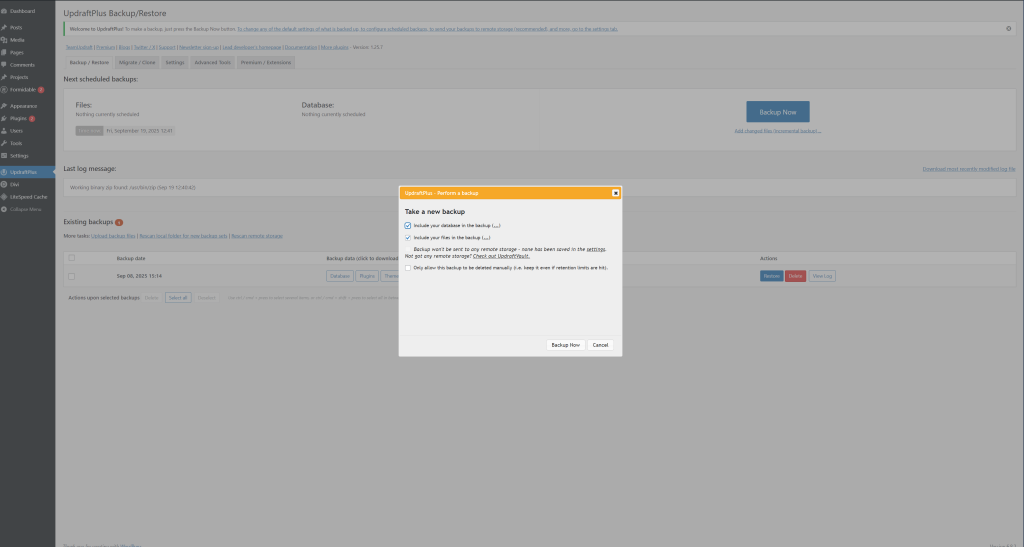
Task: Uncheck 'Include your database in the backup'
Action: [x=408, y=226]
